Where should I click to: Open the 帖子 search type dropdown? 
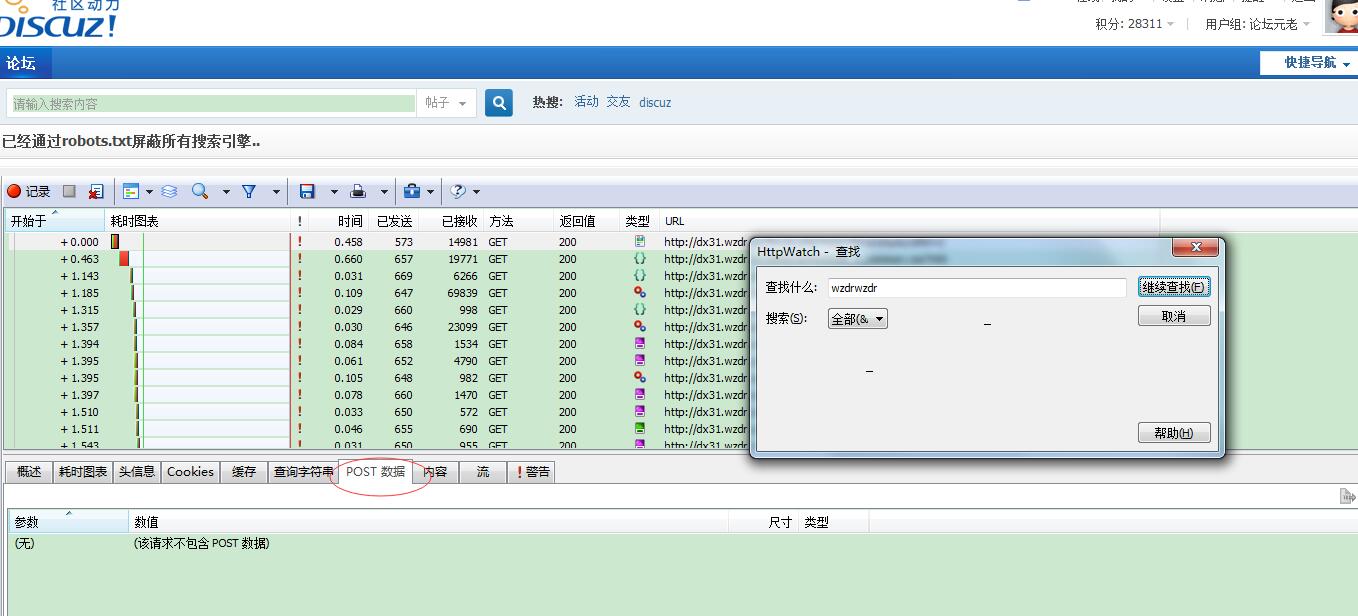pos(447,102)
